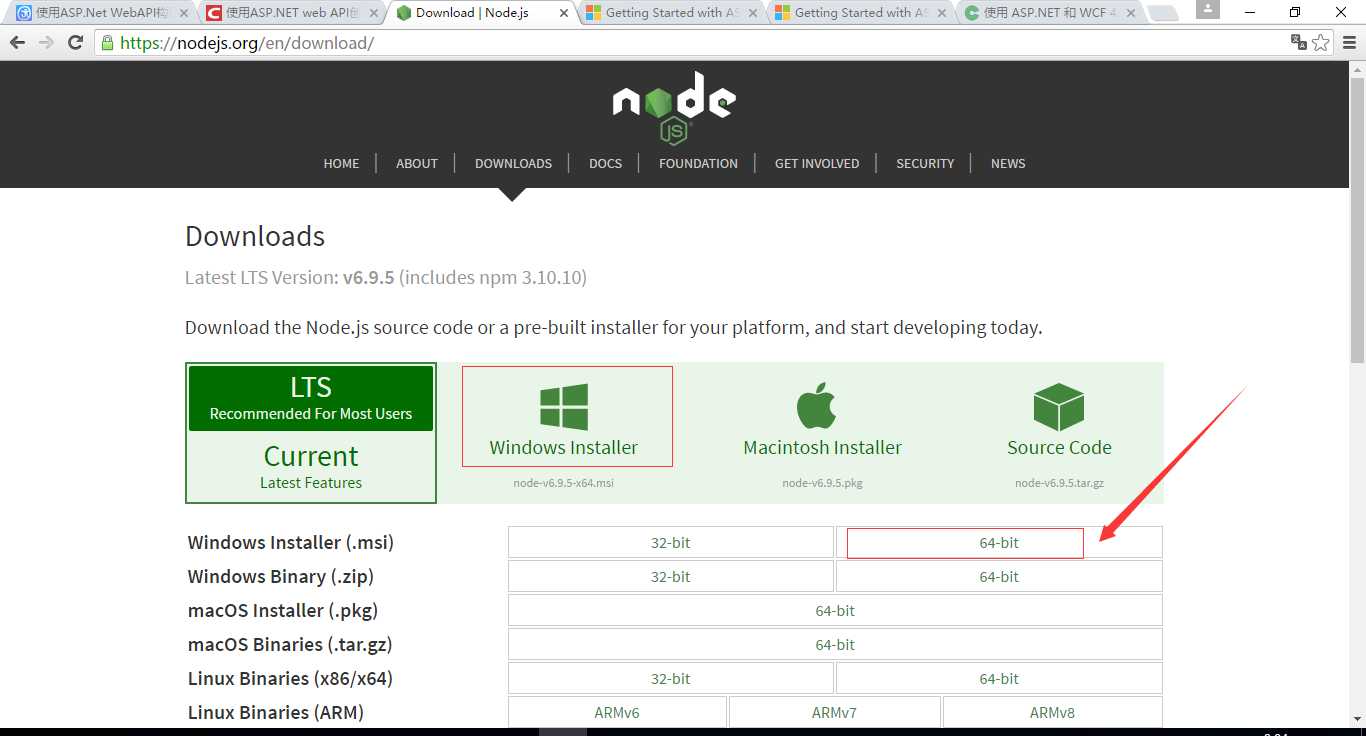The image size is (1366, 736).
Task: Click the Chrome user profile icon
Action: (1208, 9)
